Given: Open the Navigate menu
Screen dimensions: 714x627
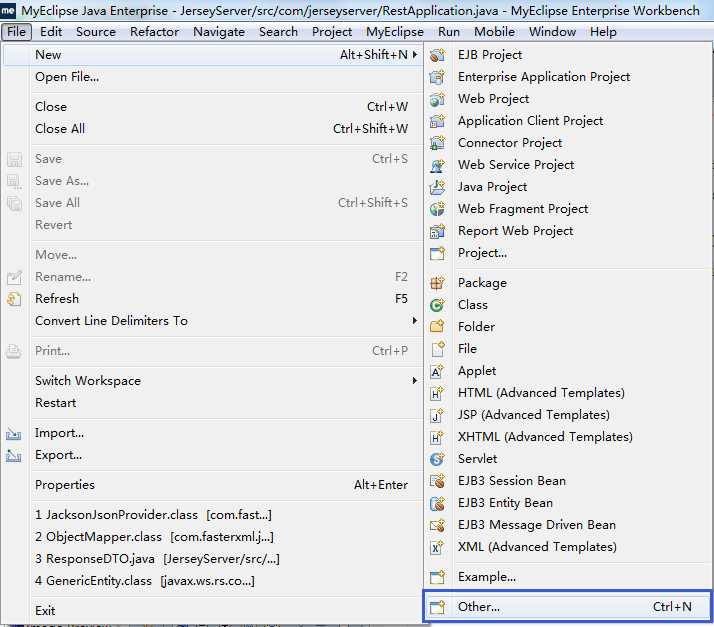Looking at the screenshot, I should [219, 32].
